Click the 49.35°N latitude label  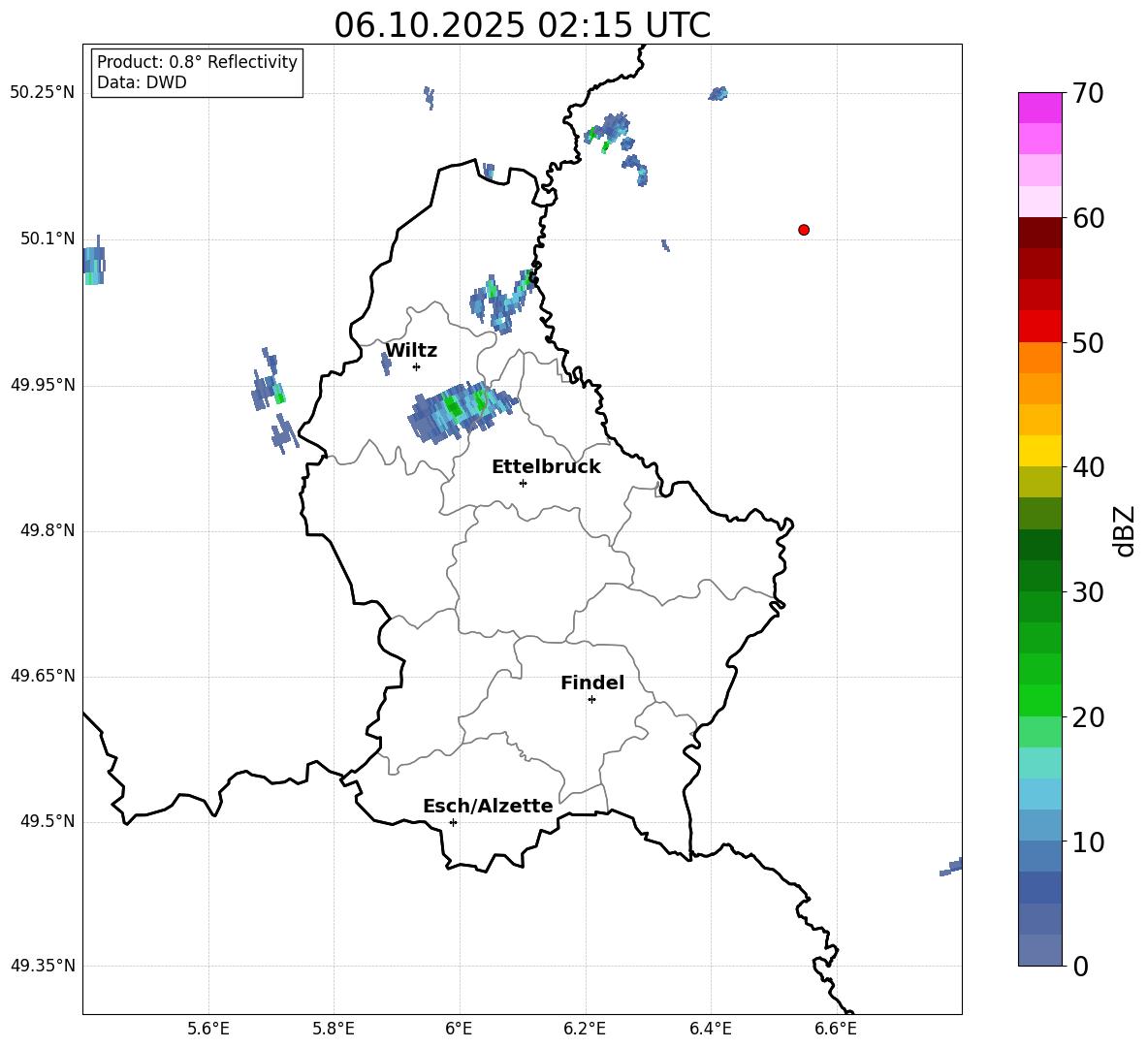[43, 966]
